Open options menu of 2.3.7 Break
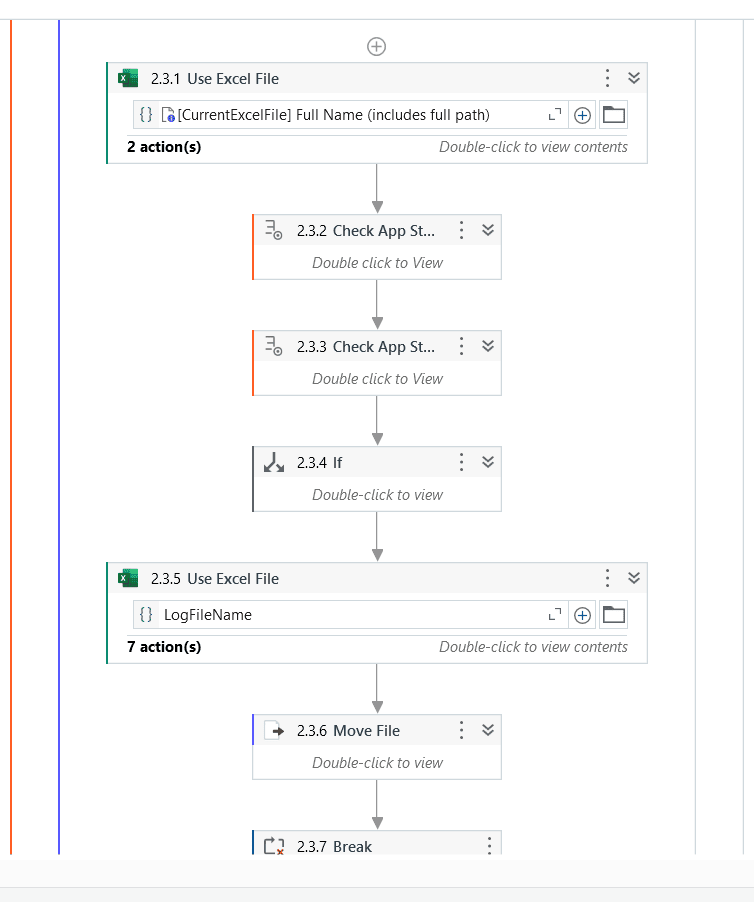 [x=489, y=846]
